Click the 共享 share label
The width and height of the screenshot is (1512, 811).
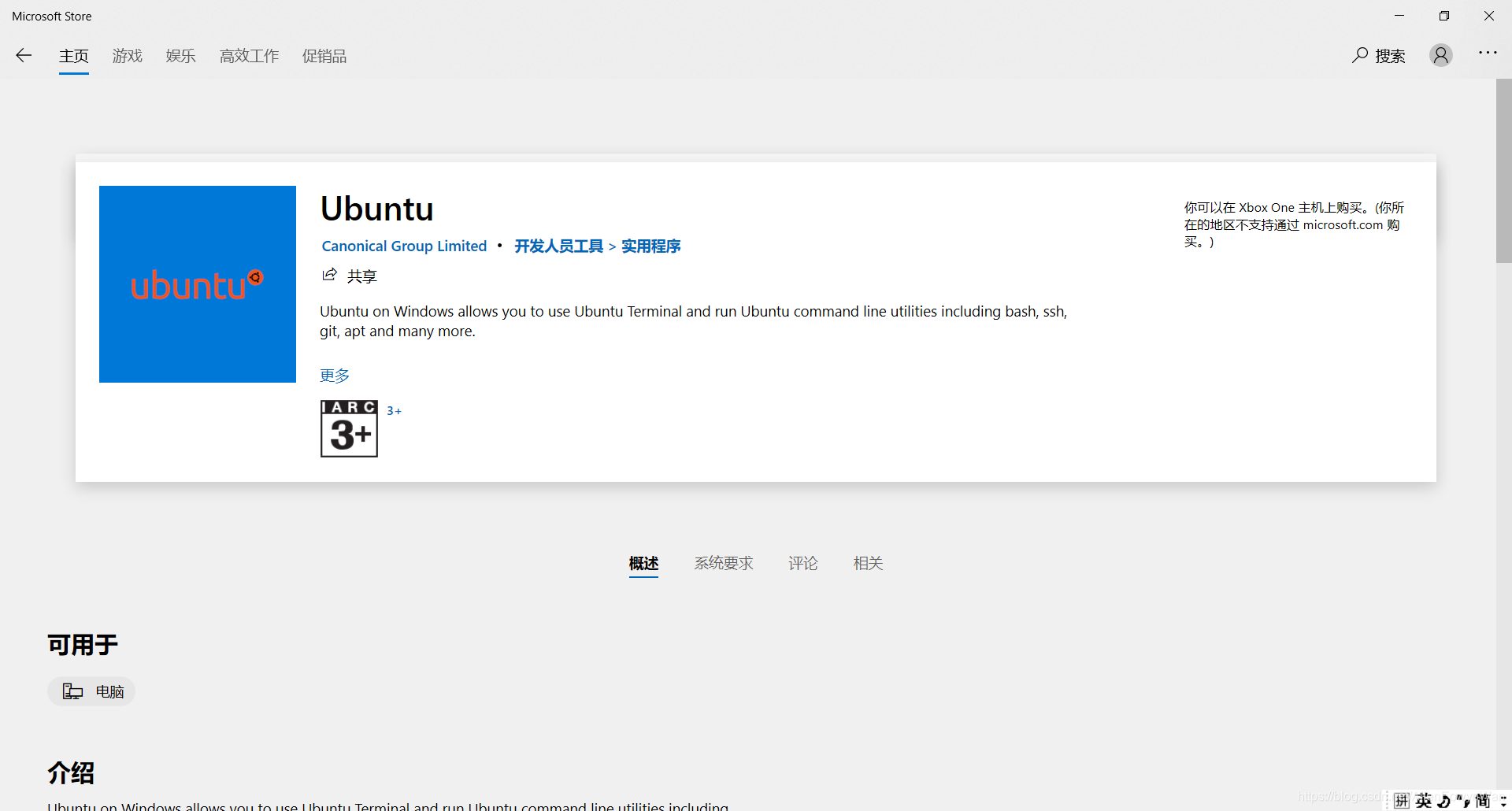[x=362, y=276]
